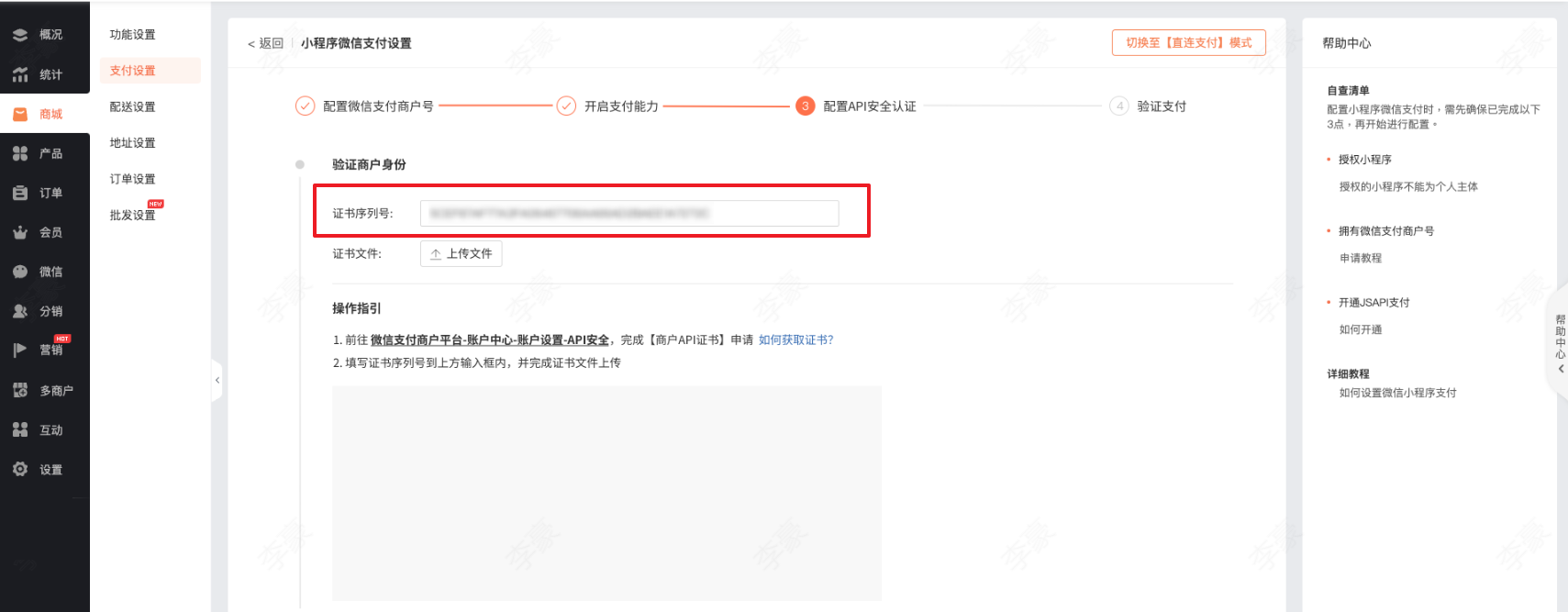
Task: Open the 如何获取证书? link
Action: (x=796, y=340)
